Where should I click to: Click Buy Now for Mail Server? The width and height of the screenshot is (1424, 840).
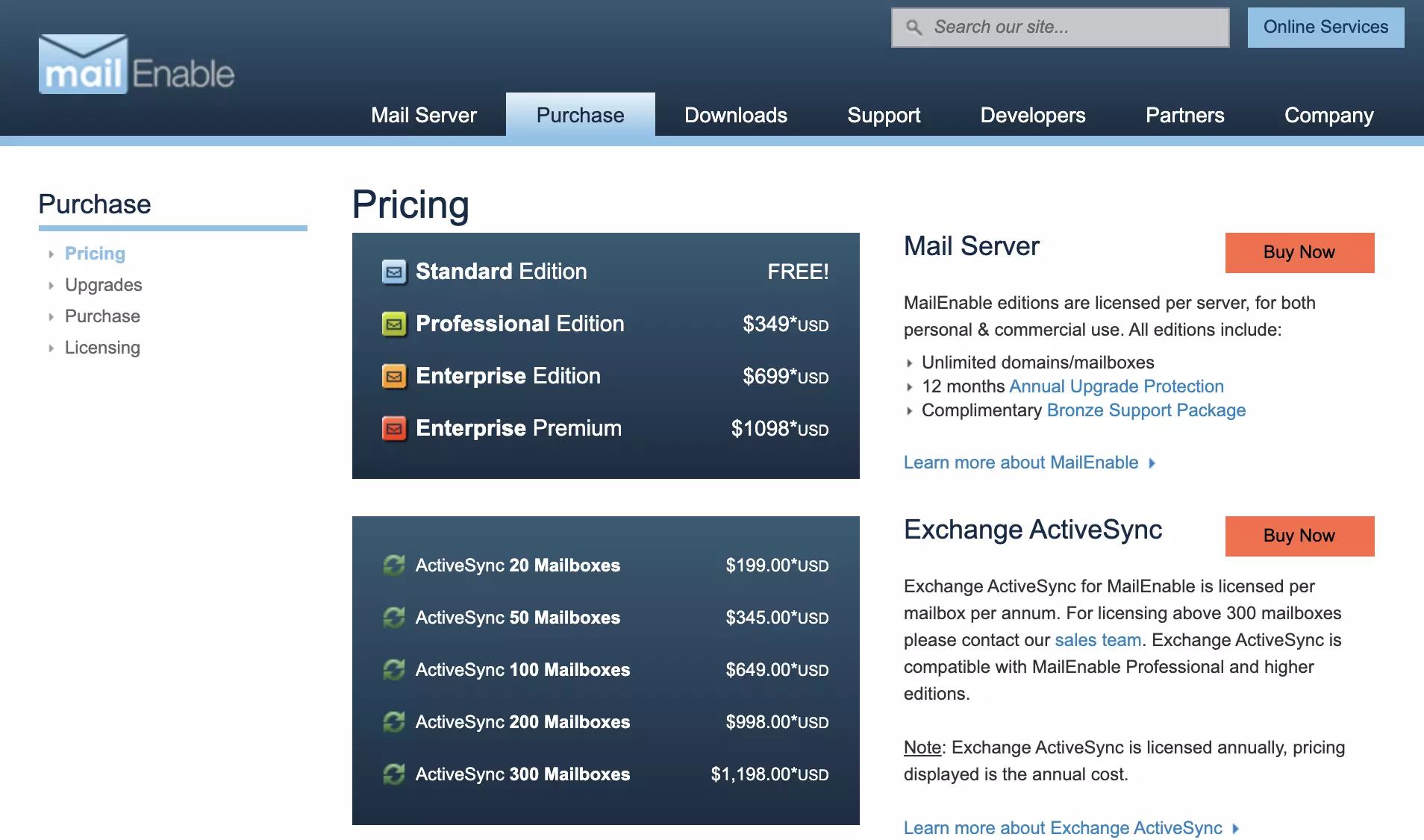1299,252
